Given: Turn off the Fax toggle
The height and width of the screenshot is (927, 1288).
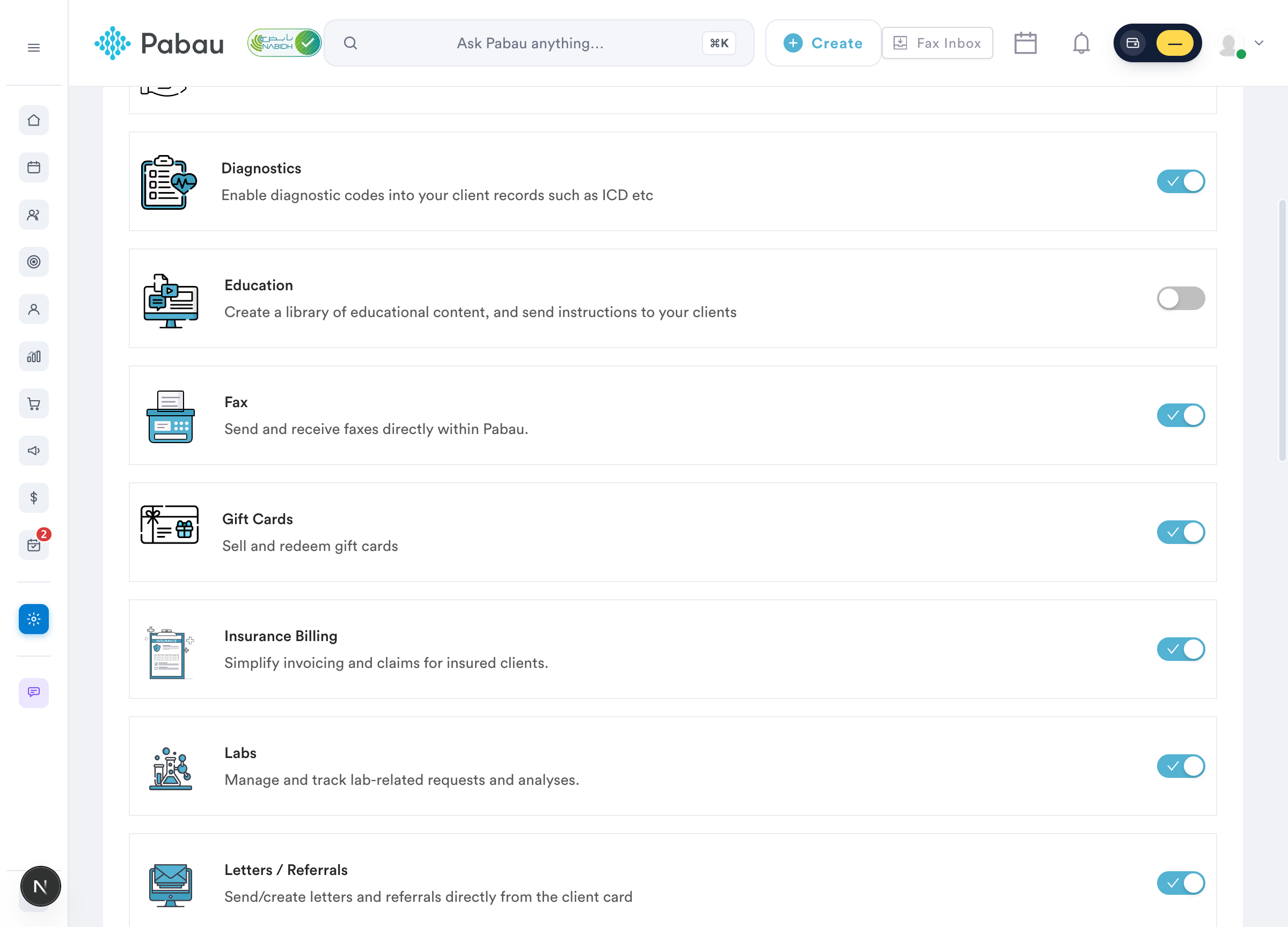Looking at the screenshot, I should (1181, 416).
